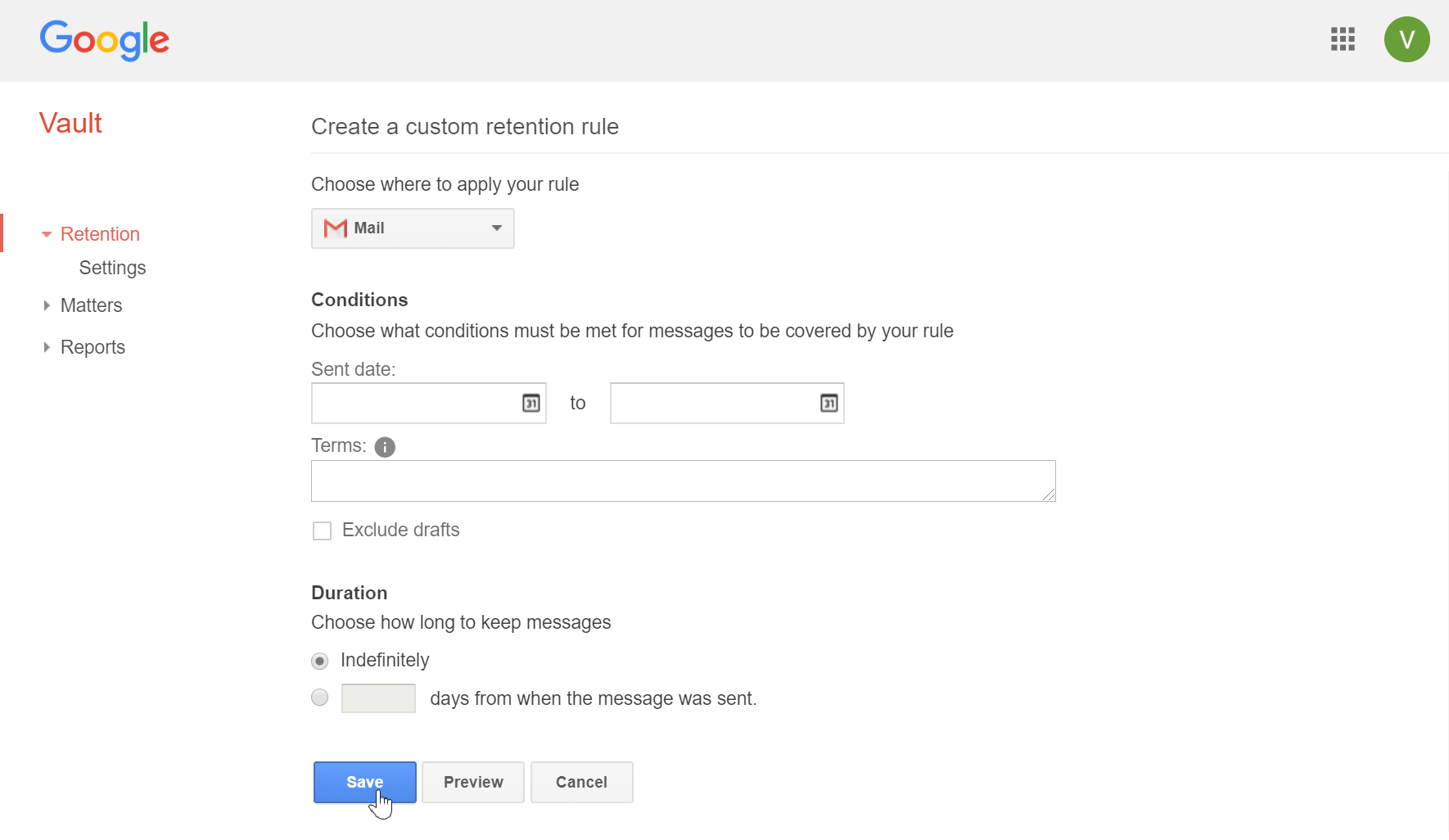Open Settings under Retention

coord(112,268)
